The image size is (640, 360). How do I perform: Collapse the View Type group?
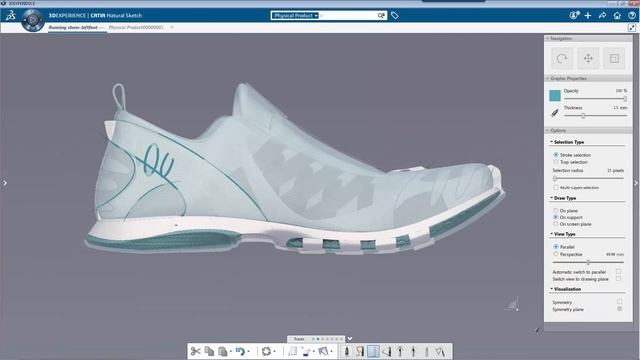point(551,234)
